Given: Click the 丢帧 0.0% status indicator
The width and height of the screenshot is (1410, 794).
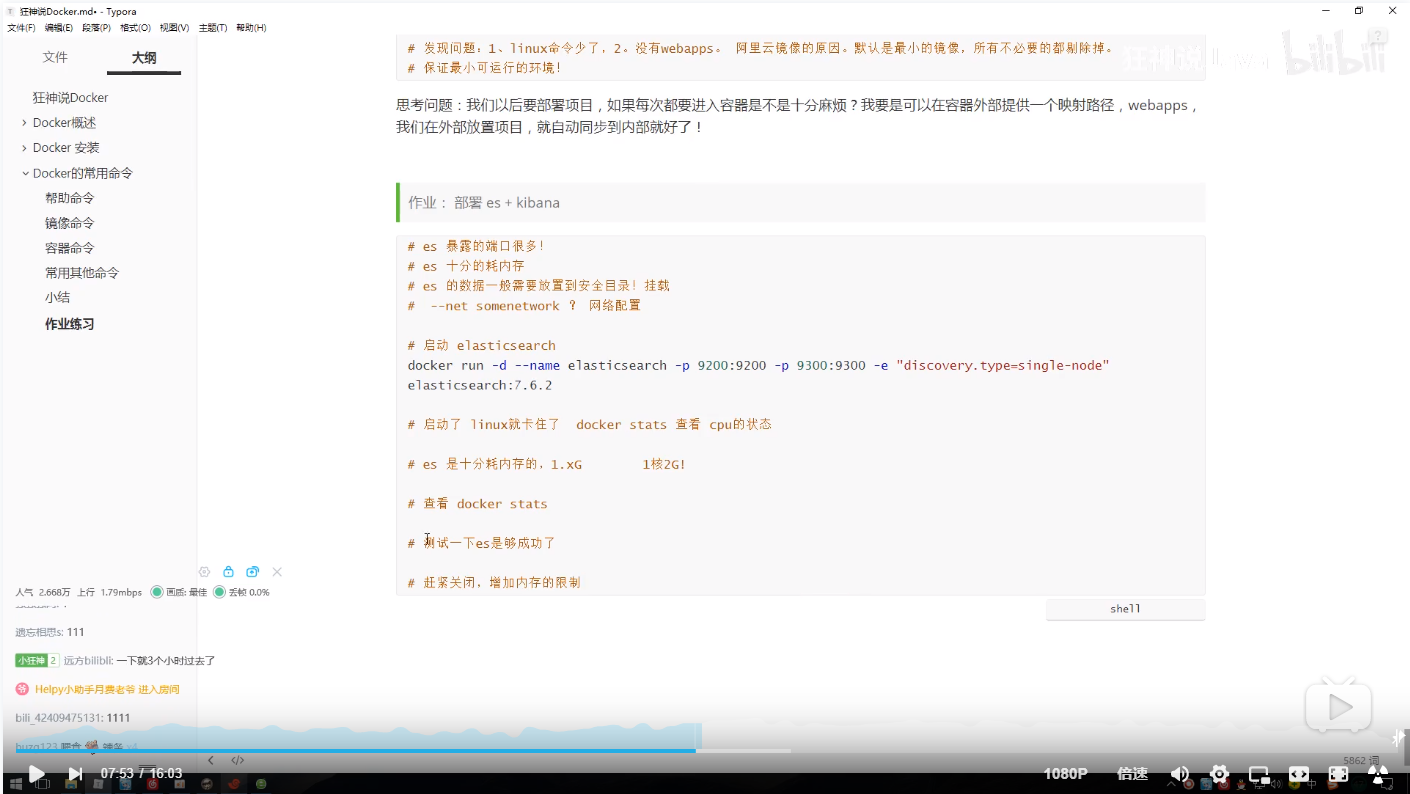Looking at the screenshot, I should coord(241,592).
